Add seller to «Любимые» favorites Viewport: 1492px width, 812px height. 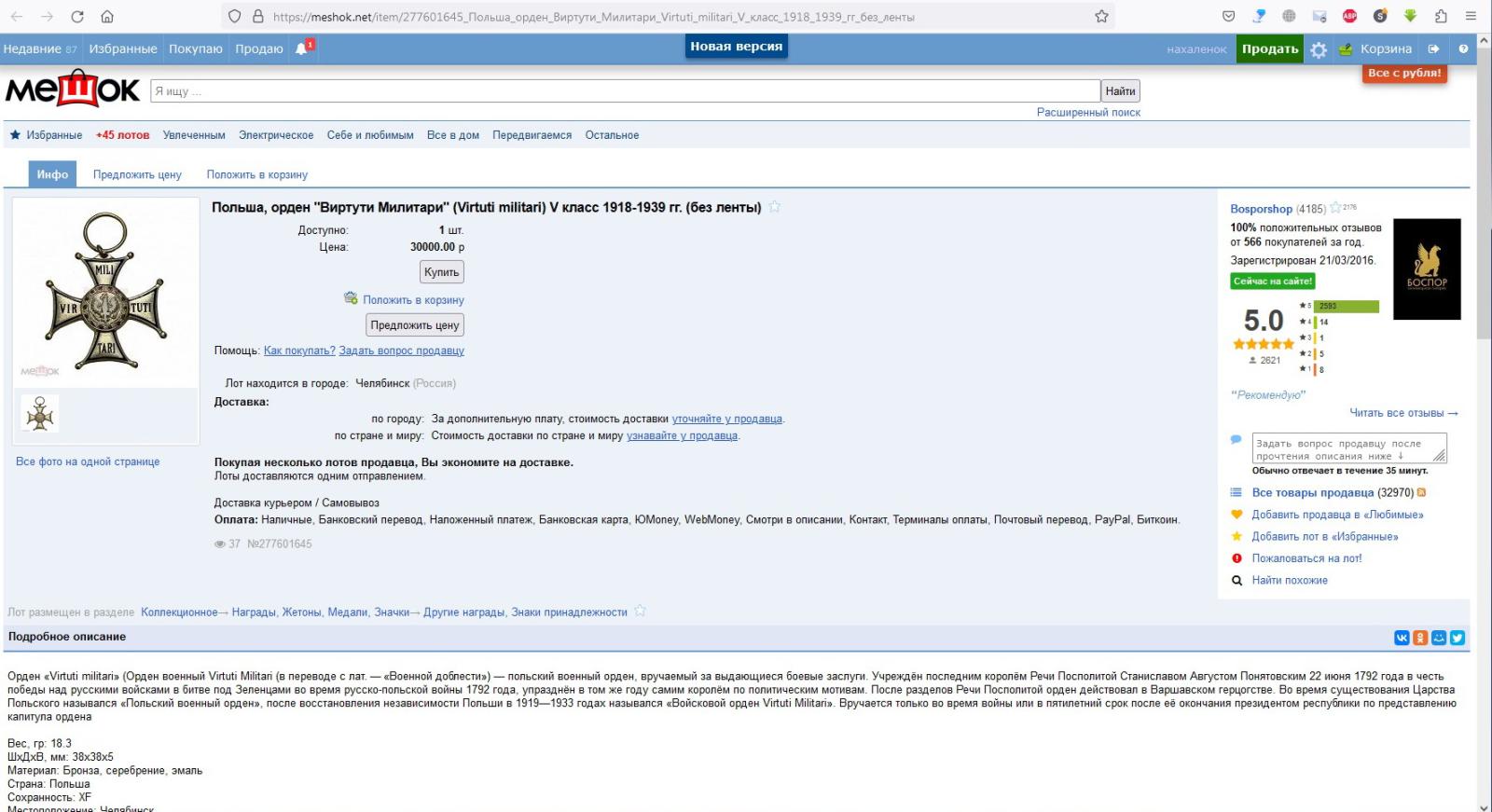click(x=1337, y=515)
